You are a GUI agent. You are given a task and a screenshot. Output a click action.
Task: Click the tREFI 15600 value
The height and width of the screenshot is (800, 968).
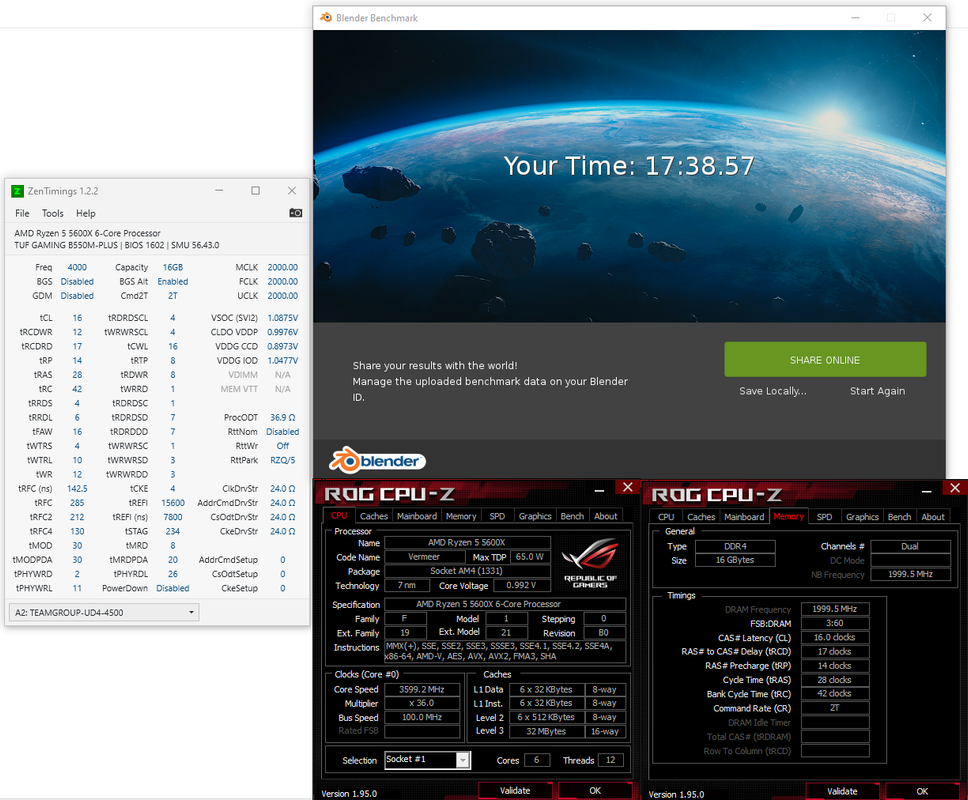(x=173, y=502)
